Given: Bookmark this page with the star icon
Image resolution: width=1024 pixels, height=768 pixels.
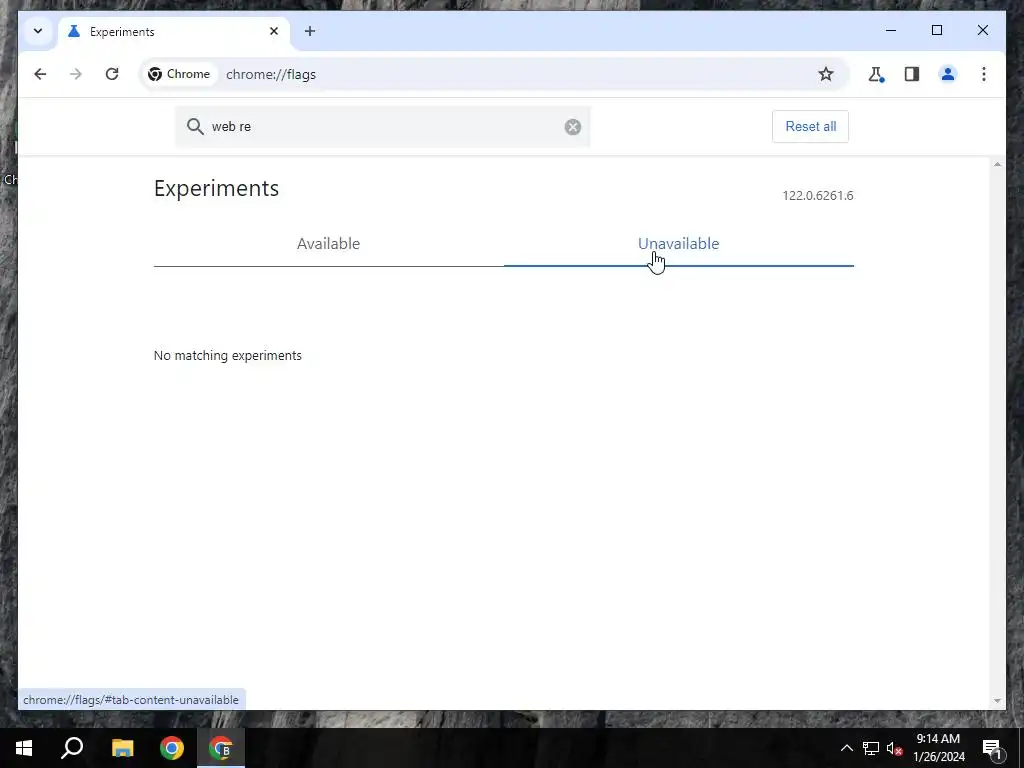Looking at the screenshot, I should coord(825,74).
